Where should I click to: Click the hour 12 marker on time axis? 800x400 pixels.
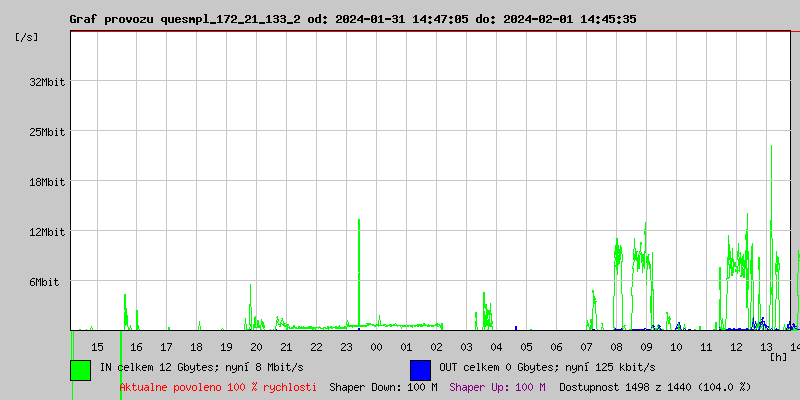click(736, 347)
